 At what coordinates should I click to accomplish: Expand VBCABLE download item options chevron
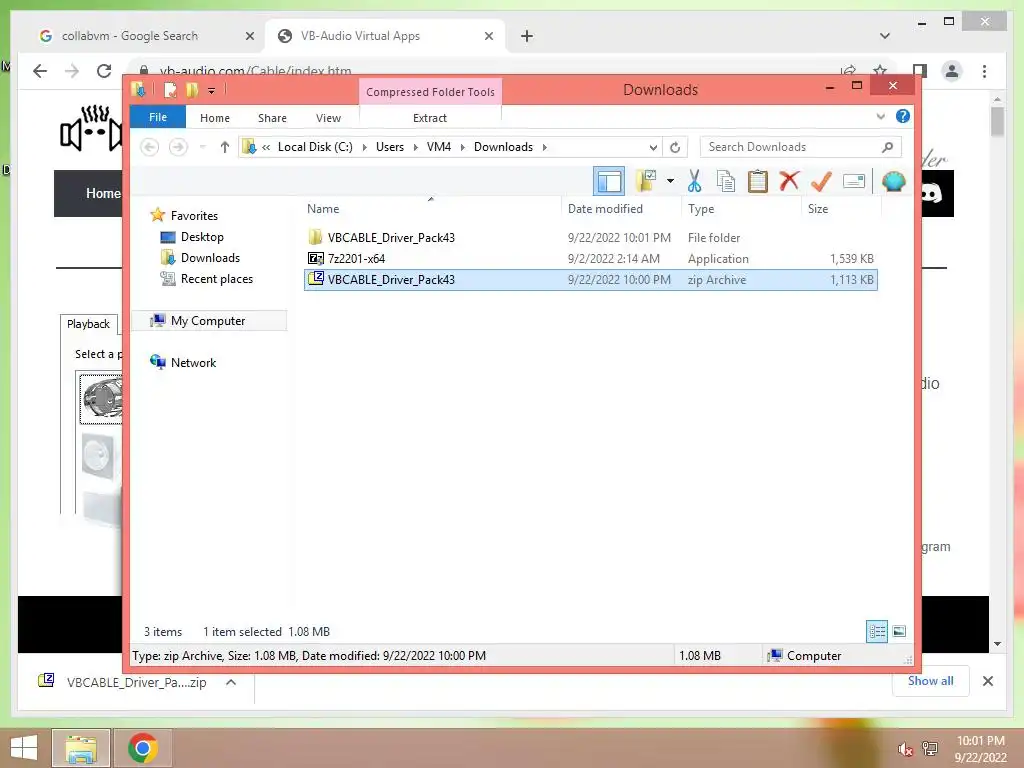coord(231,682)
